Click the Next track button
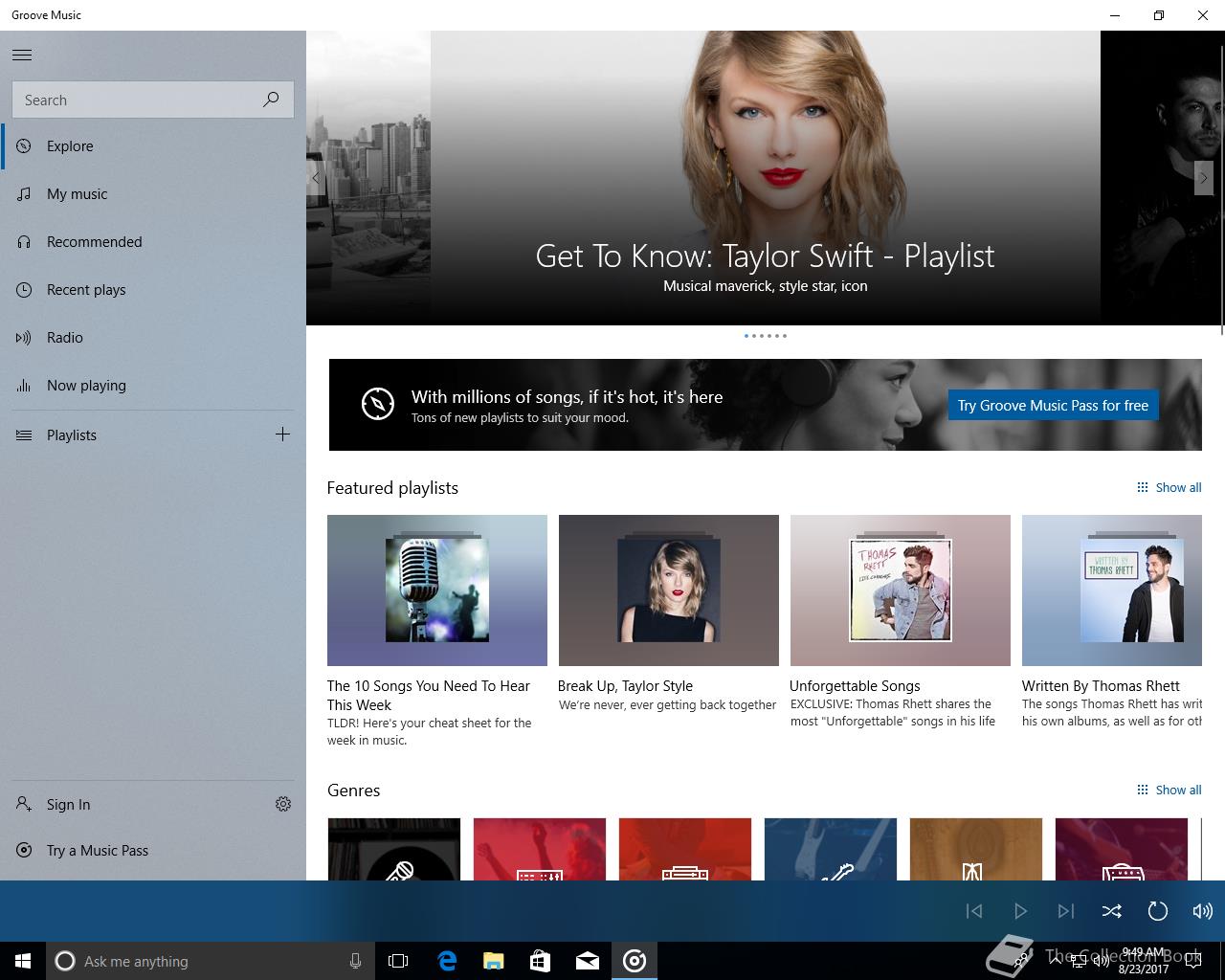Viewport: 1225px width, 980px height. click(x=1066, y=911)
